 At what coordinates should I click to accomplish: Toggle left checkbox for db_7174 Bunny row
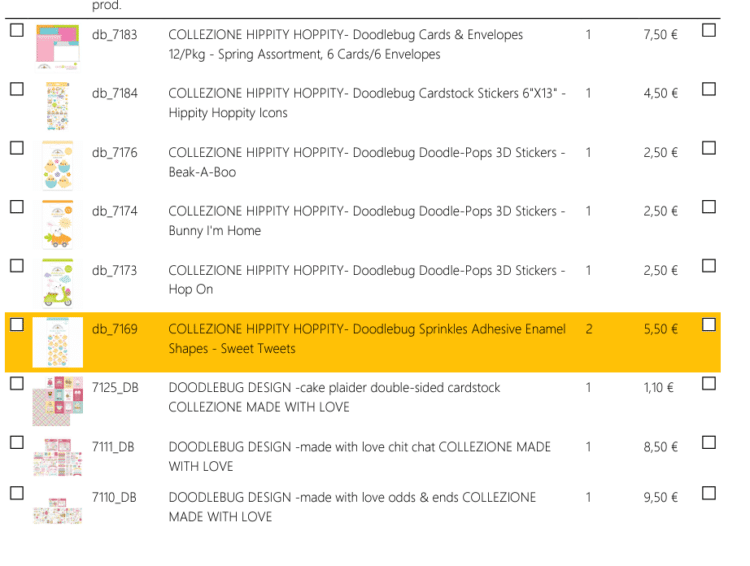[x=17, y=207]
